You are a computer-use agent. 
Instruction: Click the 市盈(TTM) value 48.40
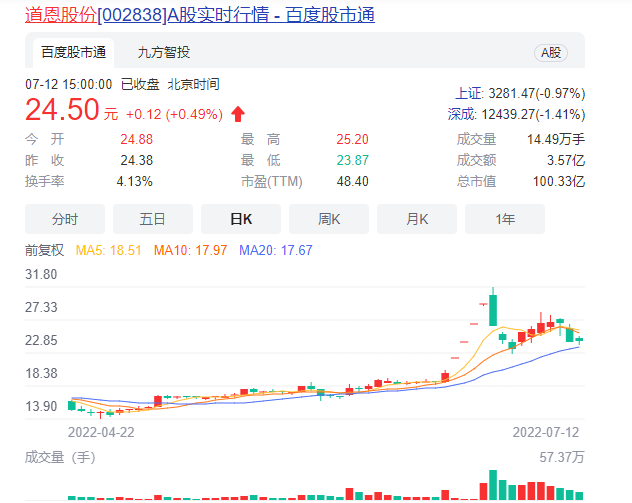click(353, 181)
